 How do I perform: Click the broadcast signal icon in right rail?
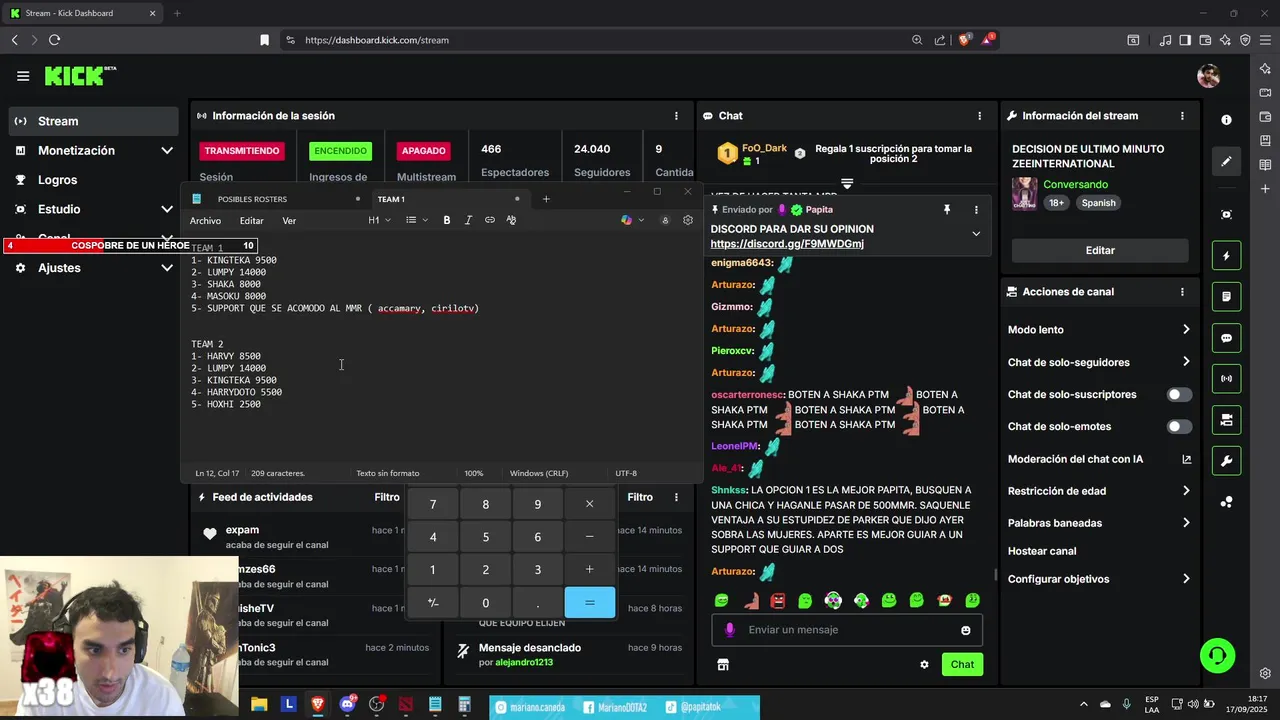coord(1227,379)
